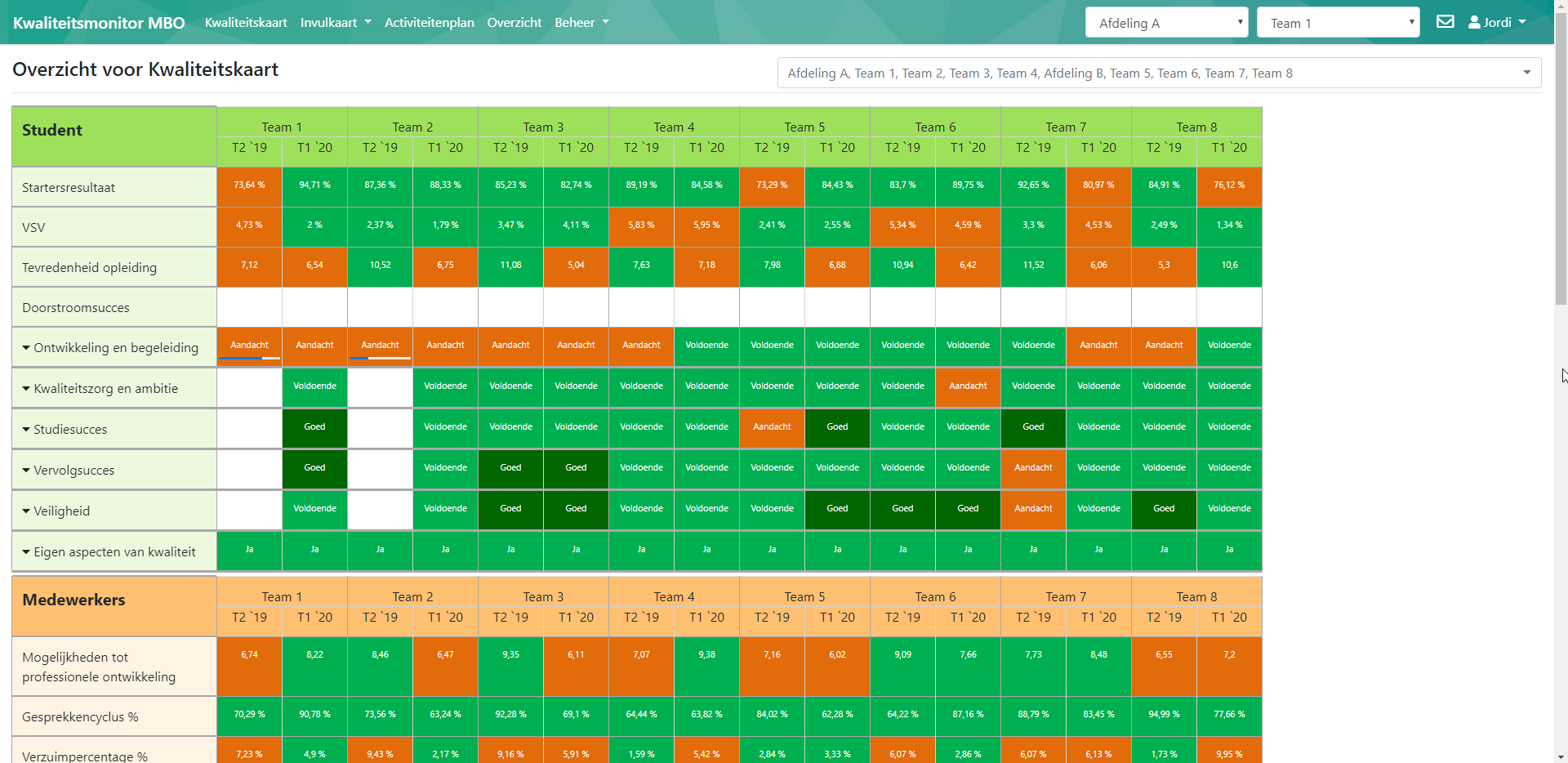Click the orange 73,64 % Startersresultaat cell
1568x763 pixels.
tap(249, 186)
